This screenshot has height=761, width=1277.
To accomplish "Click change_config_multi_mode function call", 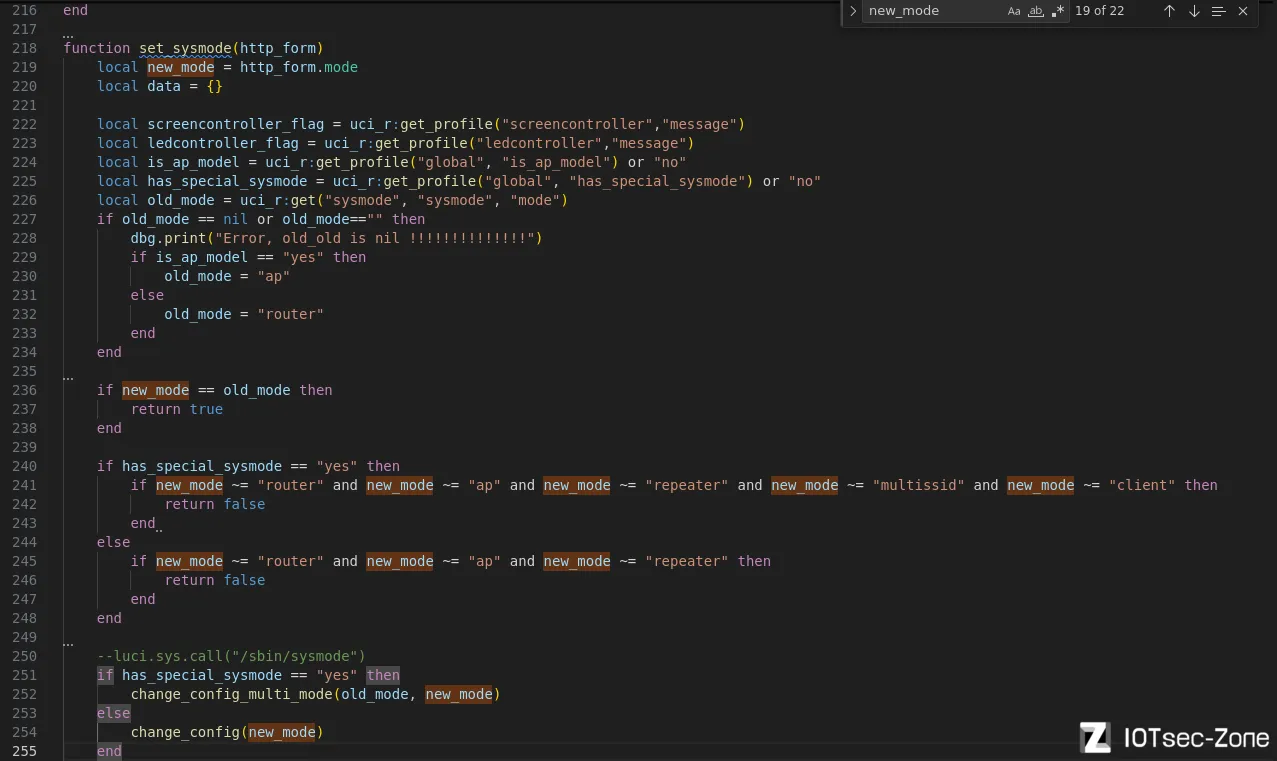I will click(232, 694).
